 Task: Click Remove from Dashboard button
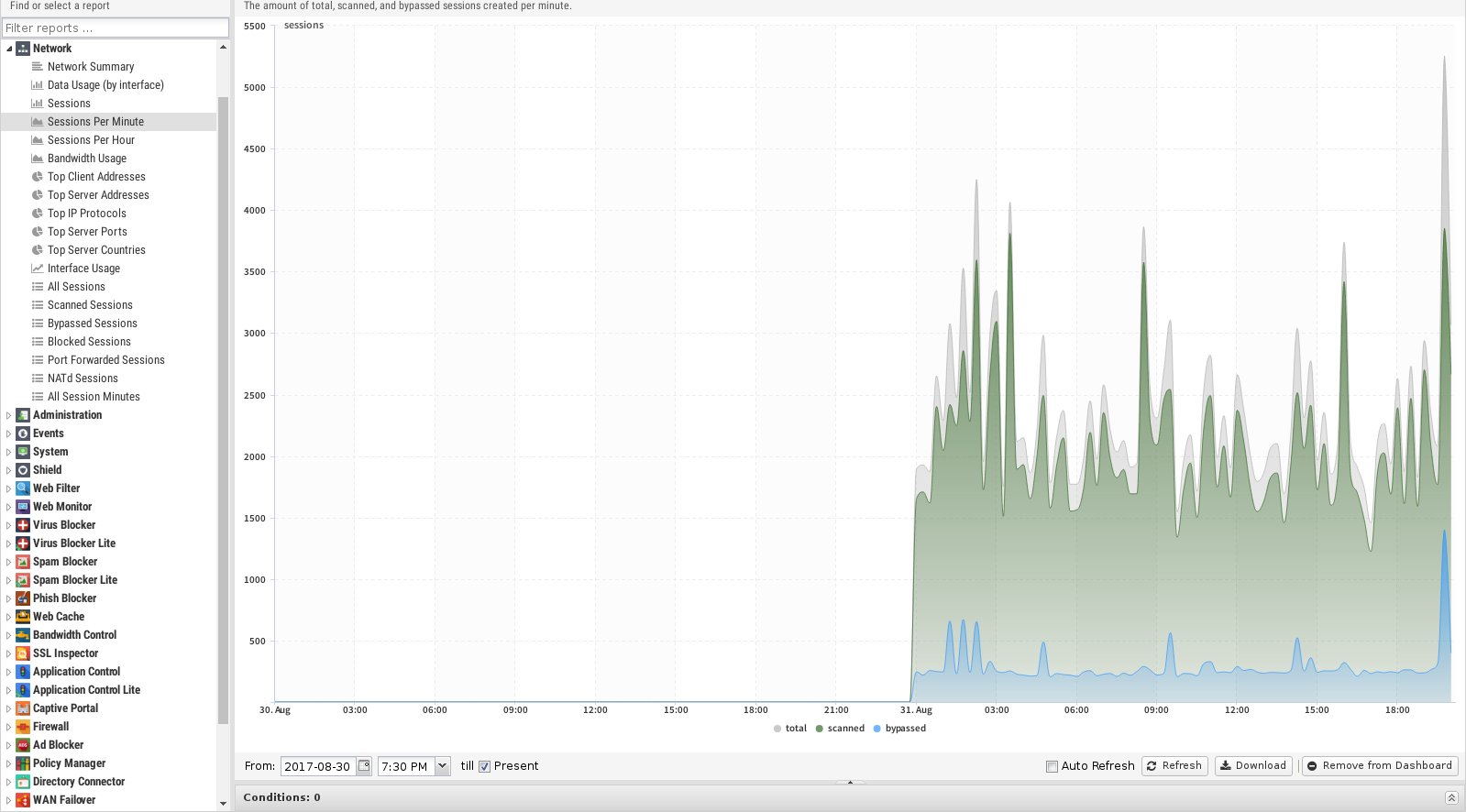point(1379,766)
